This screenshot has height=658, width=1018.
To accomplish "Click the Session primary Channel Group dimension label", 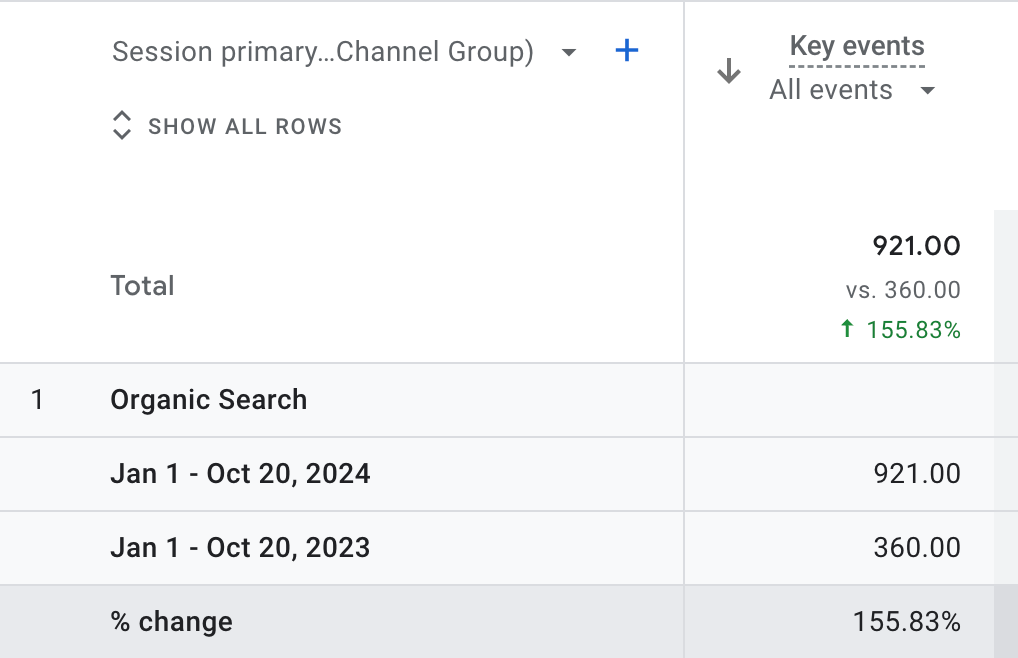I will click(323, 52).
